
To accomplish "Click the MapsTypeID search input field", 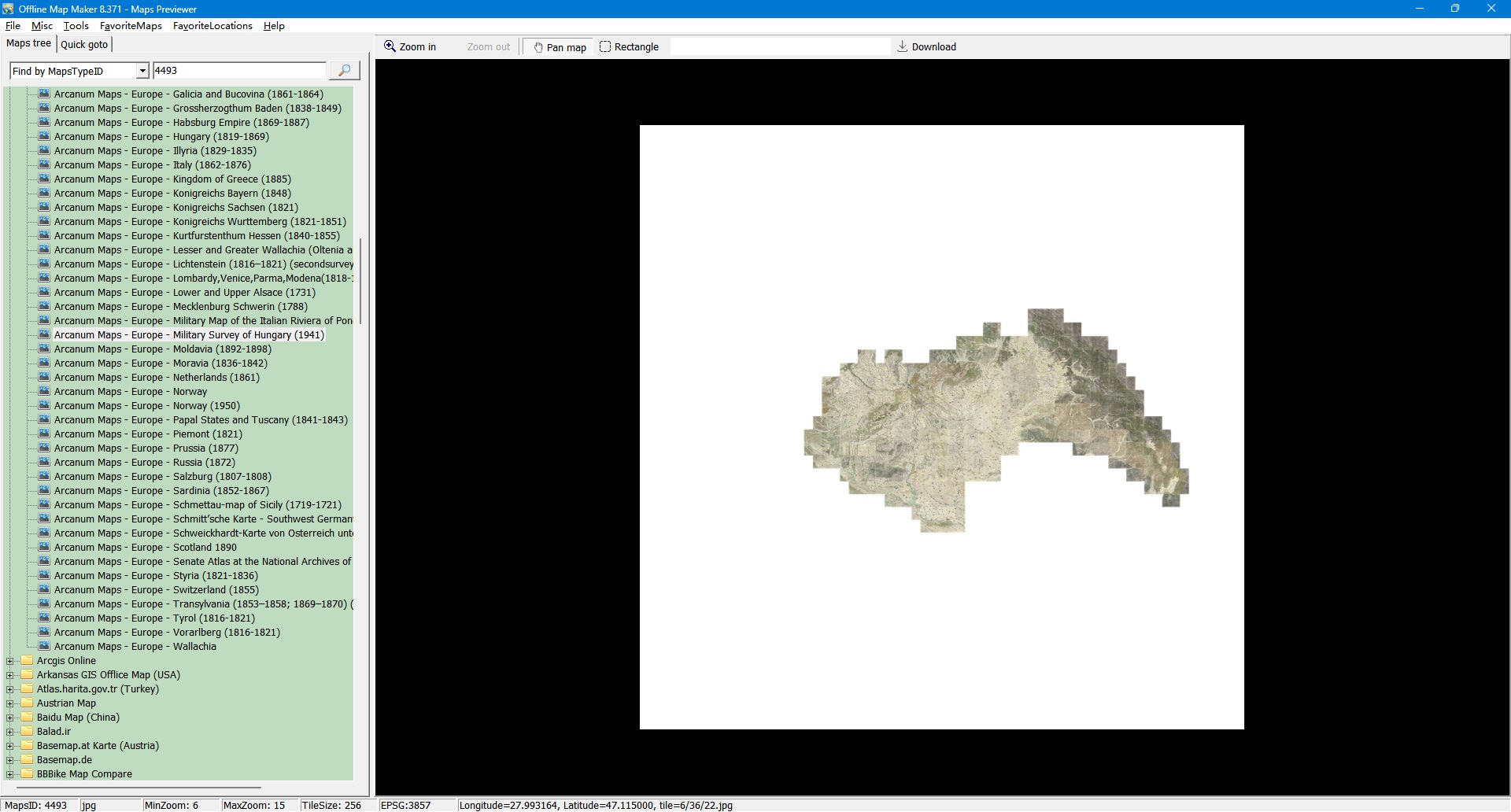I will [x=238, y=71].
